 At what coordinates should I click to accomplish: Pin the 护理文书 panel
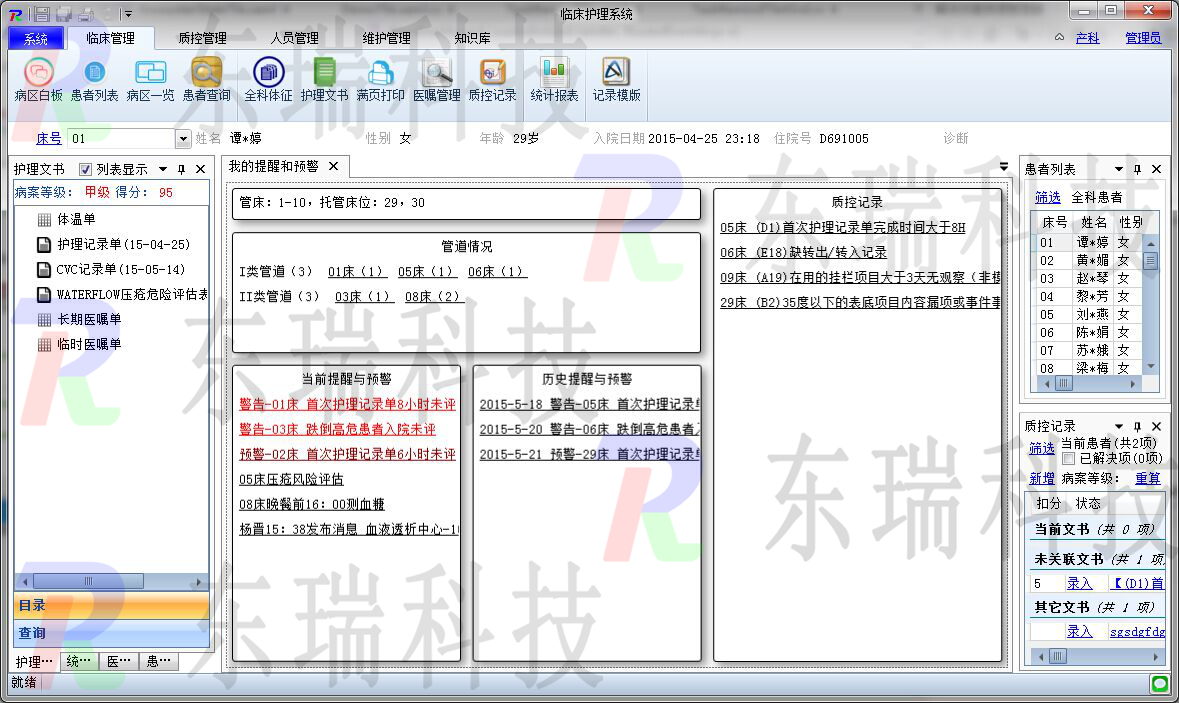[181, 169]
